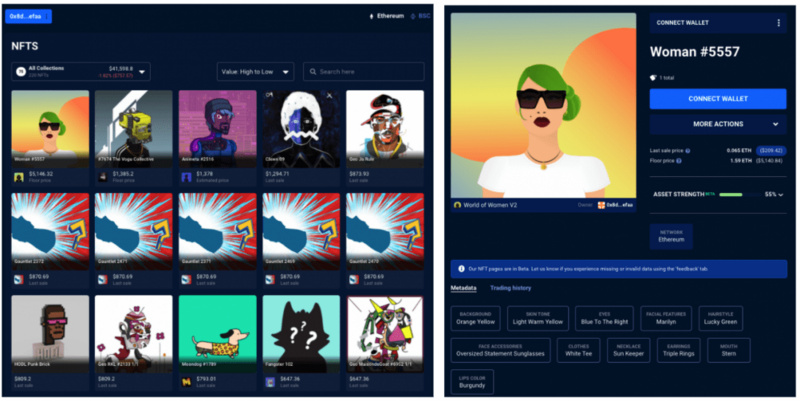Click key icon on Clown 09 thumbnail
The height and width of the screenshot is (401, 800).
coord(269,95)
